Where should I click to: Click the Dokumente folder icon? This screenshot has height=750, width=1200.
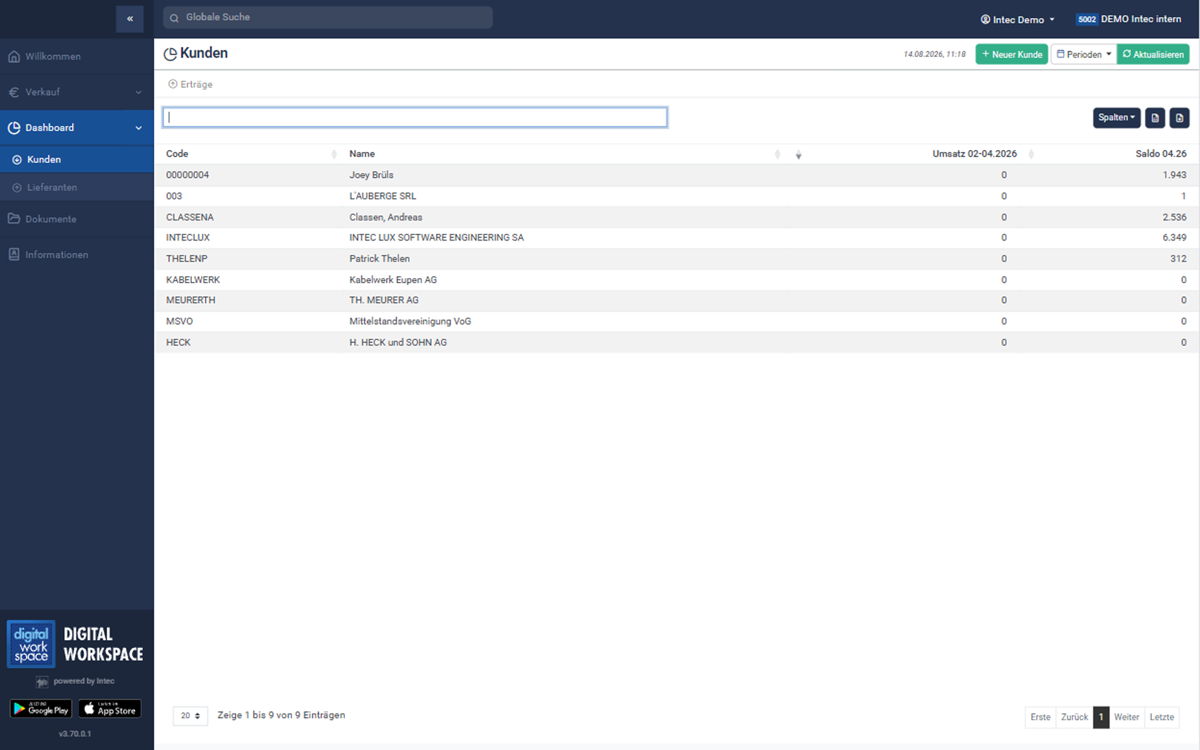pyautogui.click(x=14, y=219)
